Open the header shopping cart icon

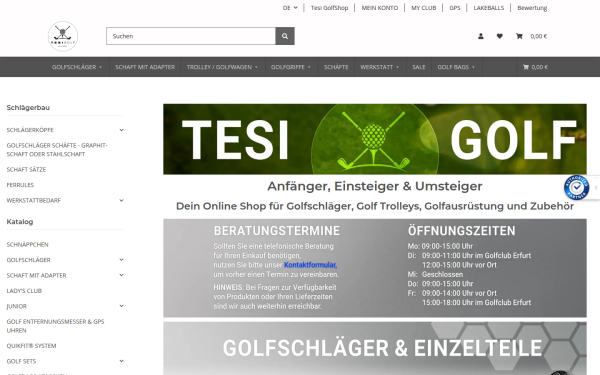tap(519, 36)
